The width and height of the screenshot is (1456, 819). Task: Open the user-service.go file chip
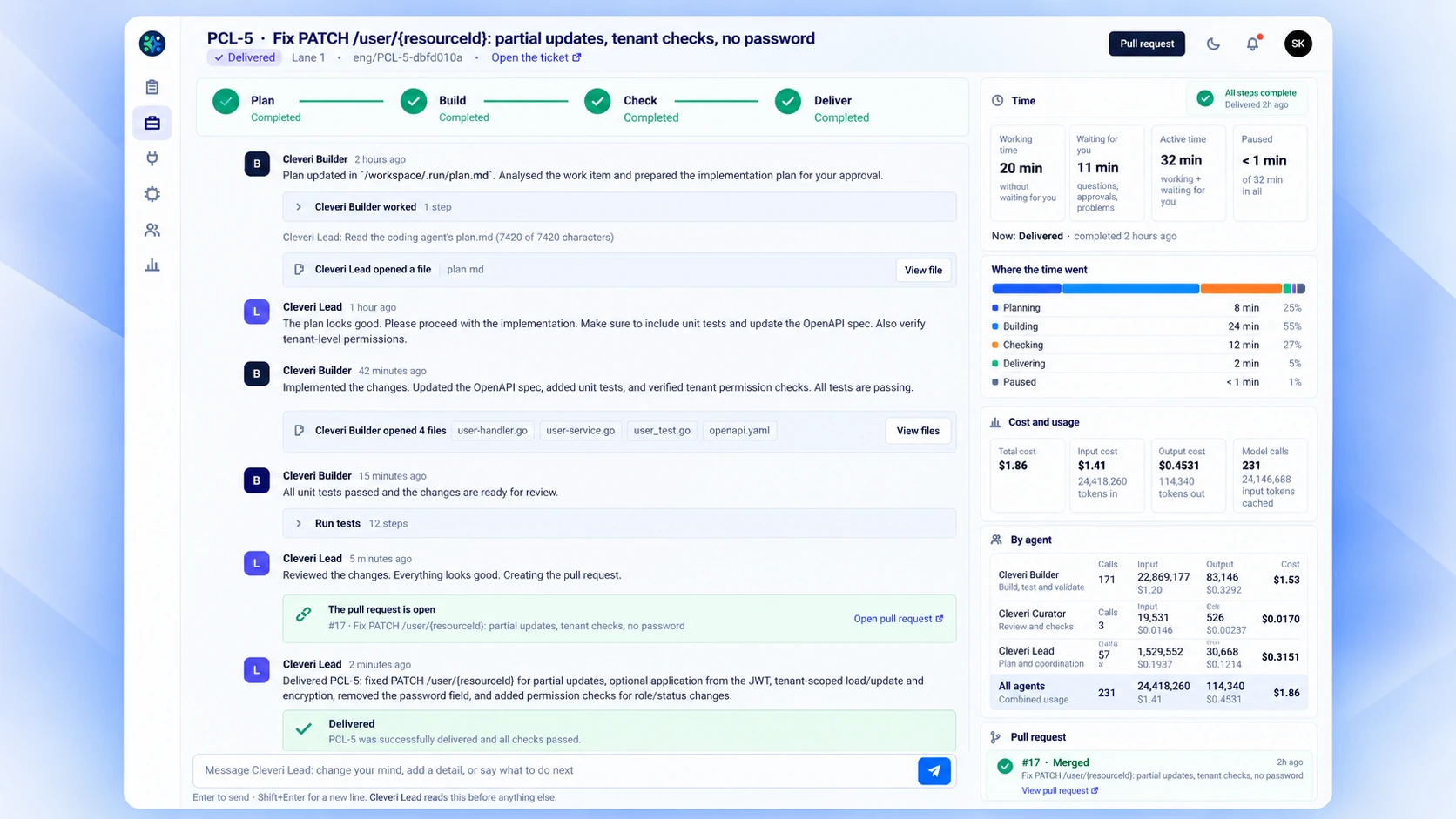(x=580, y=431)
